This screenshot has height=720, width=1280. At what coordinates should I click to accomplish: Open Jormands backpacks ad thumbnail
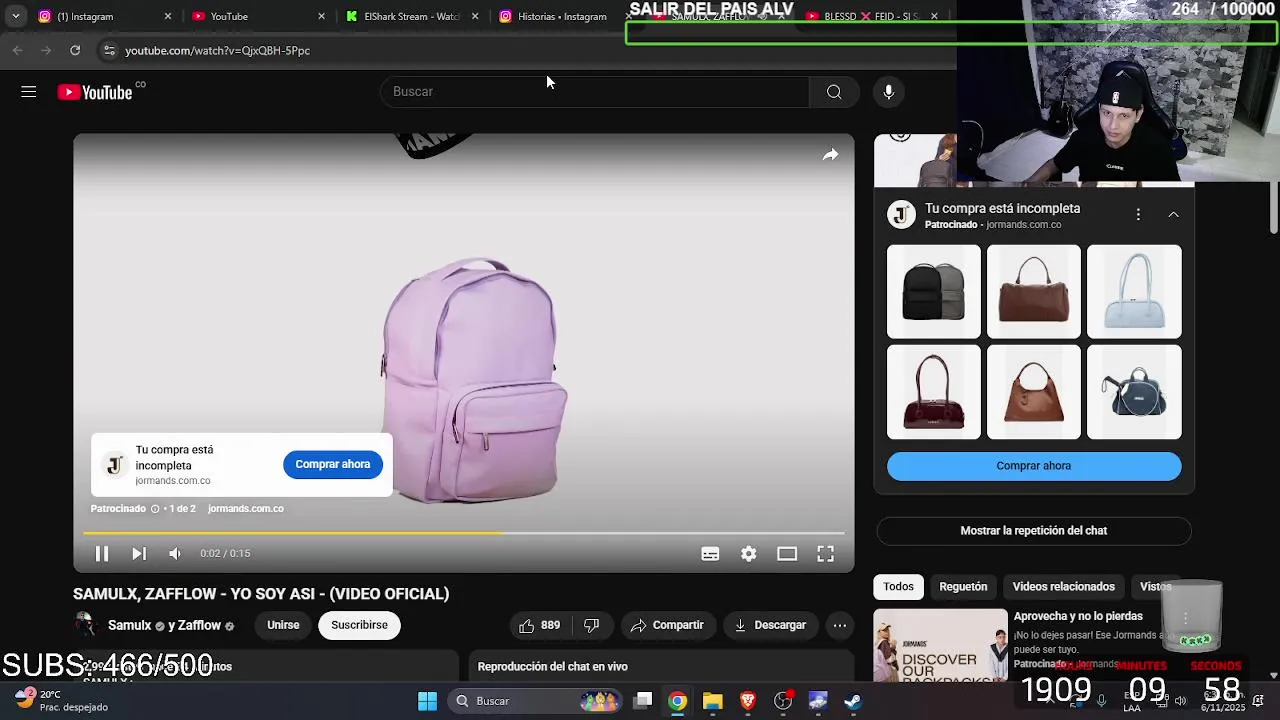(940, 645)
